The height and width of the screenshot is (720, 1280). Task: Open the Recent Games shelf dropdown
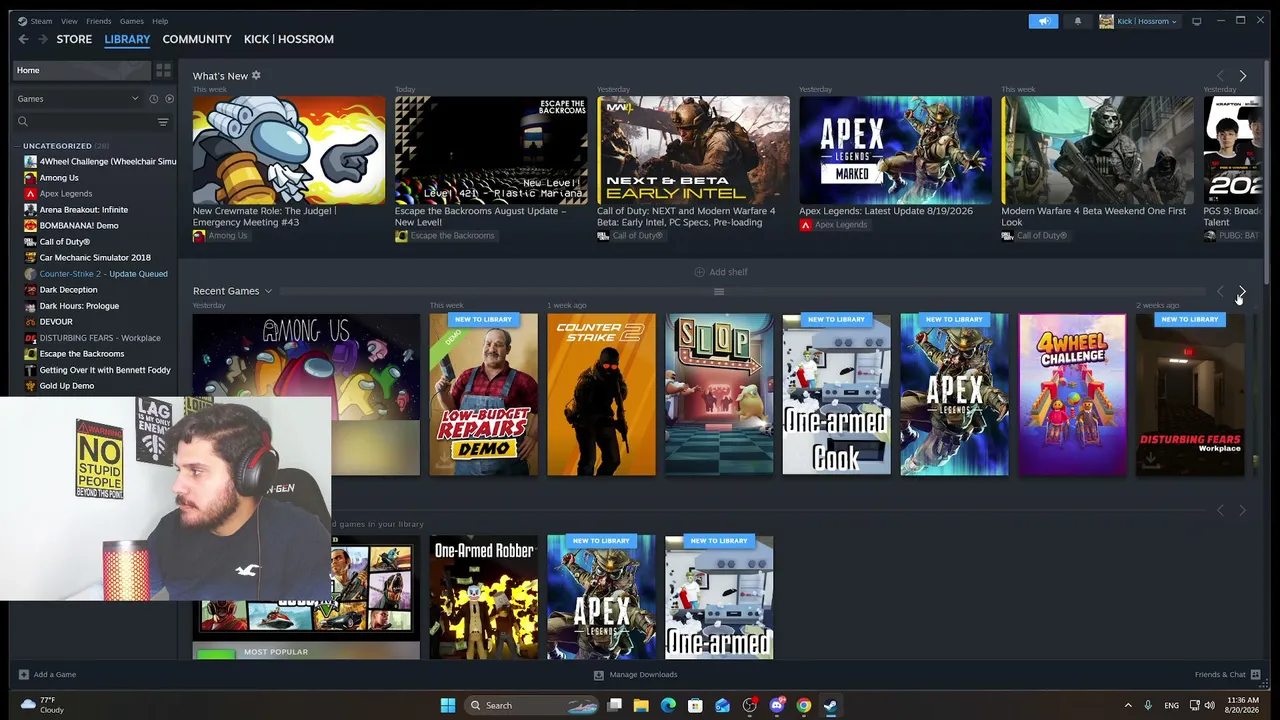point(268,291)
